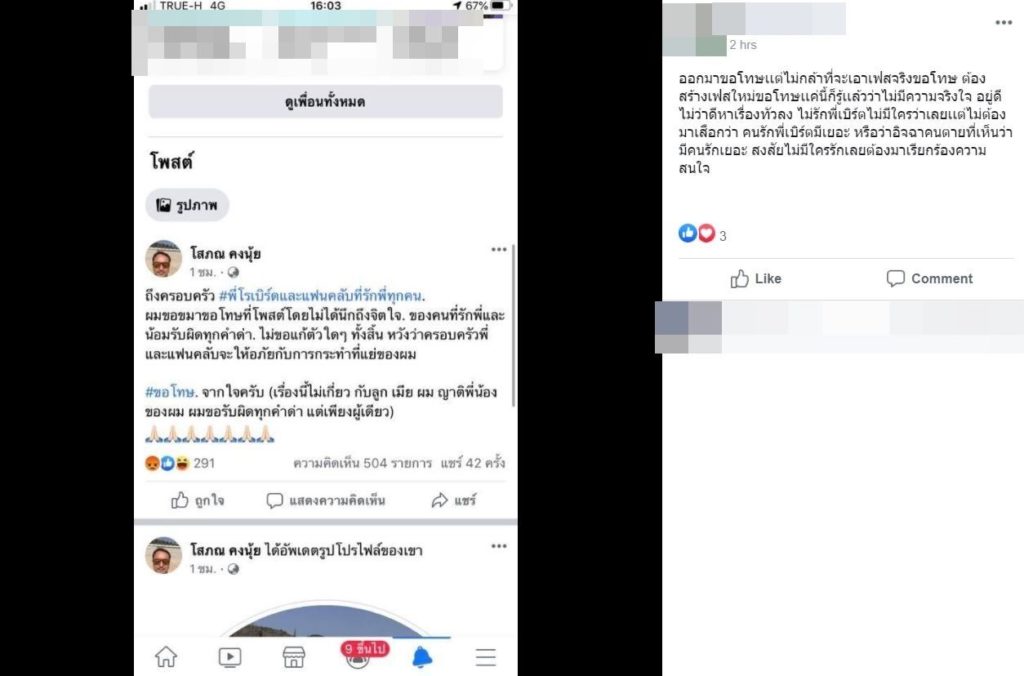Open three-dot options on profile picture update post
Screen dimensions: 1024x676
(x=499, y=546)
